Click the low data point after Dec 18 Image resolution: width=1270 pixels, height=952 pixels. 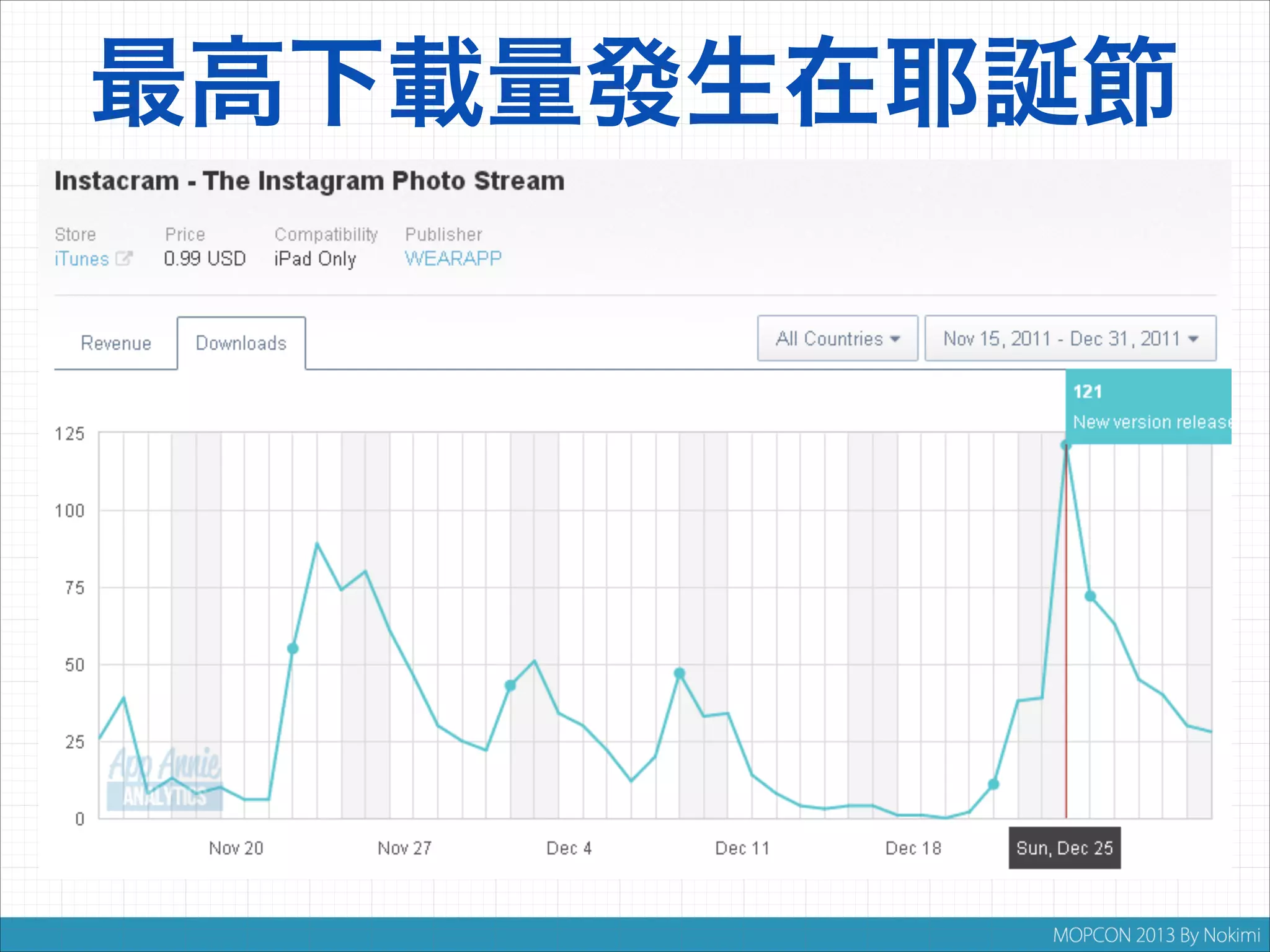[993, 784]
